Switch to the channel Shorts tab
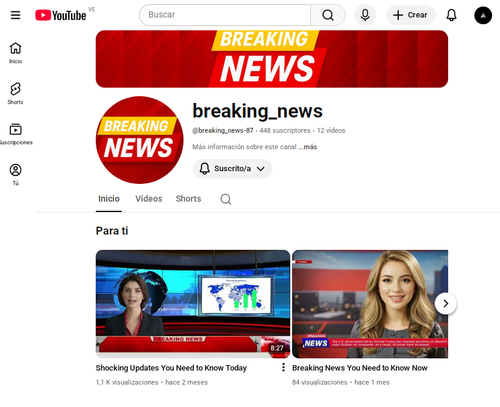500x407 pixels. [x=188, y=199]
